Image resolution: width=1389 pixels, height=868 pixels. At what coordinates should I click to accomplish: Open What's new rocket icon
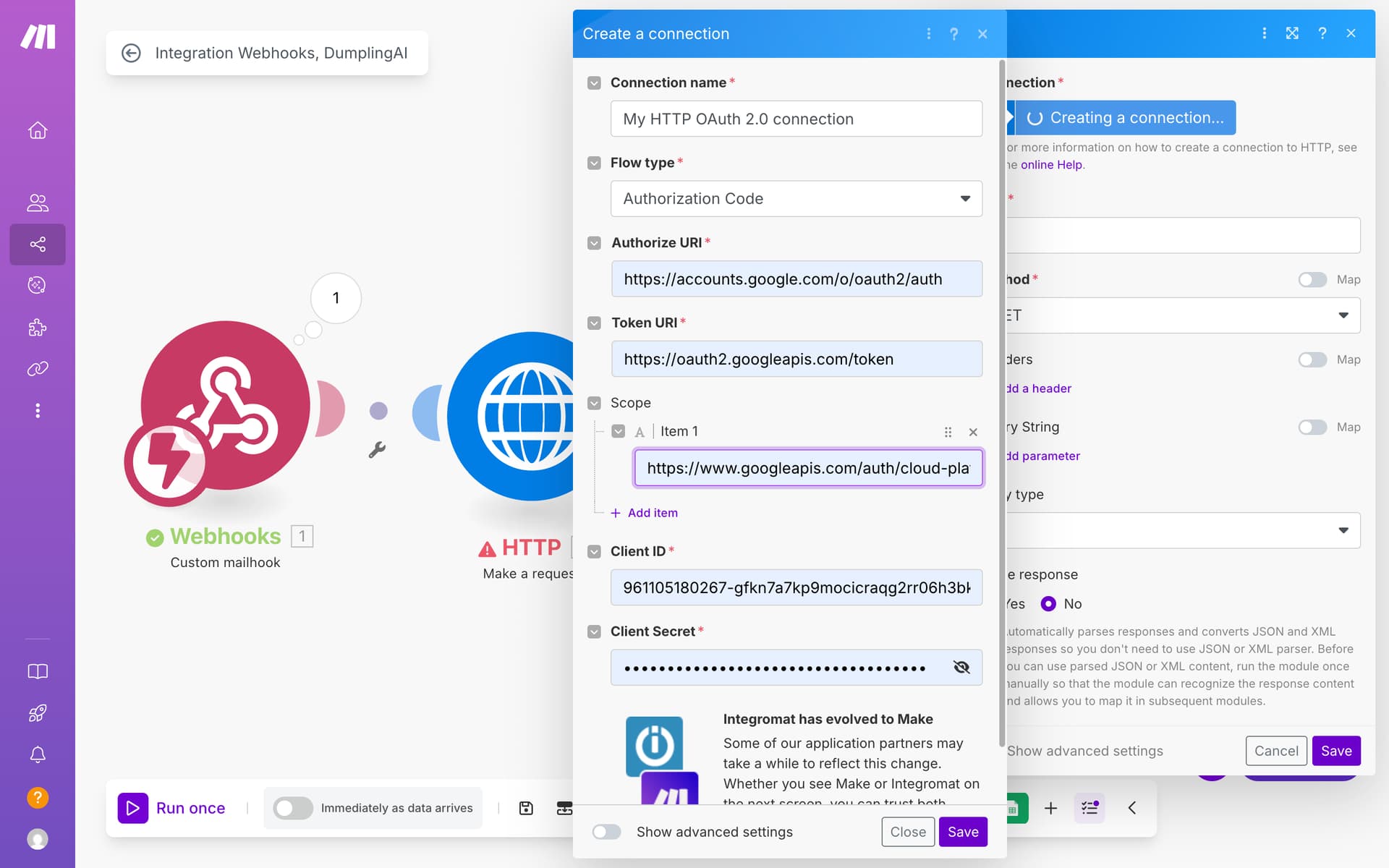click(38, 713)
